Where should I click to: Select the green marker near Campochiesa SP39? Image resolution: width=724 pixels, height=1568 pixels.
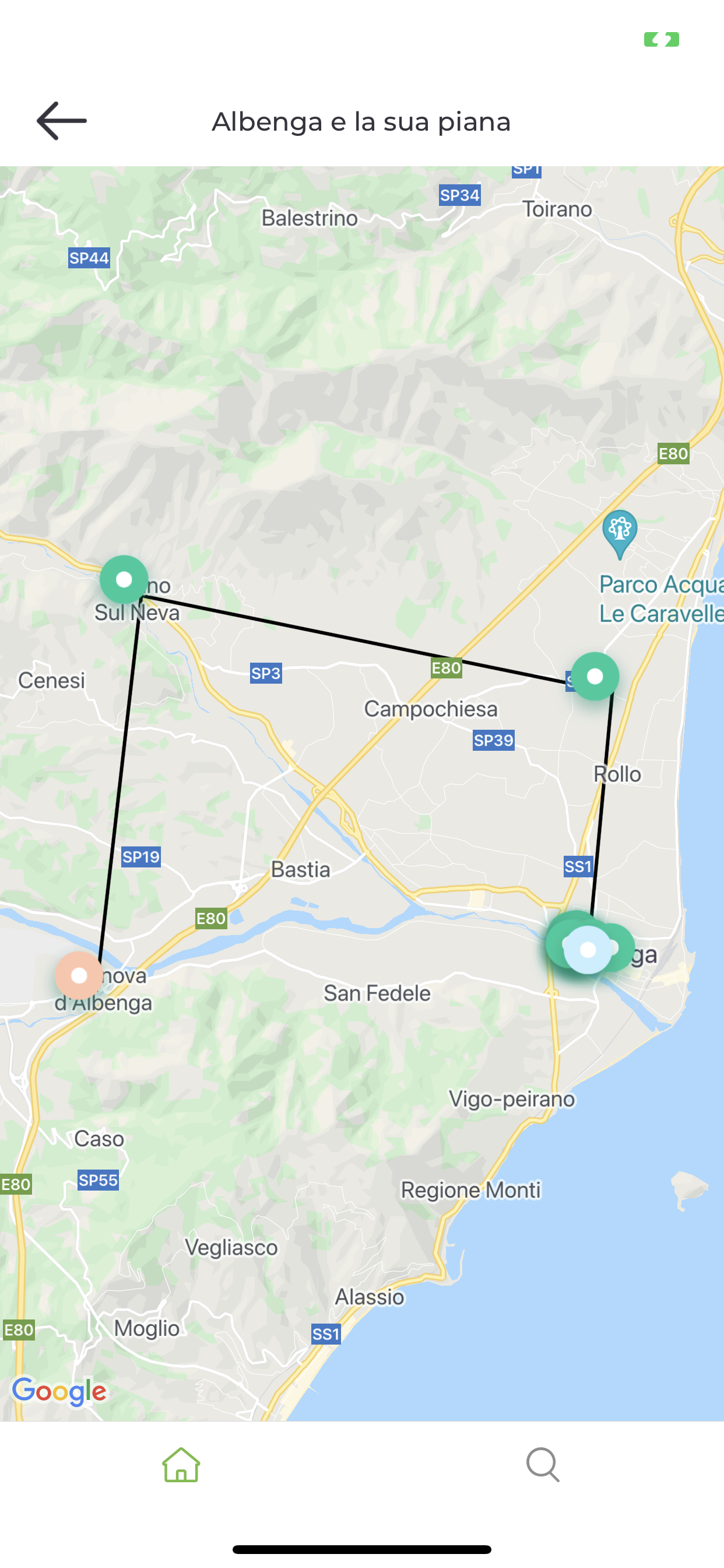click(x=595, y=676)
